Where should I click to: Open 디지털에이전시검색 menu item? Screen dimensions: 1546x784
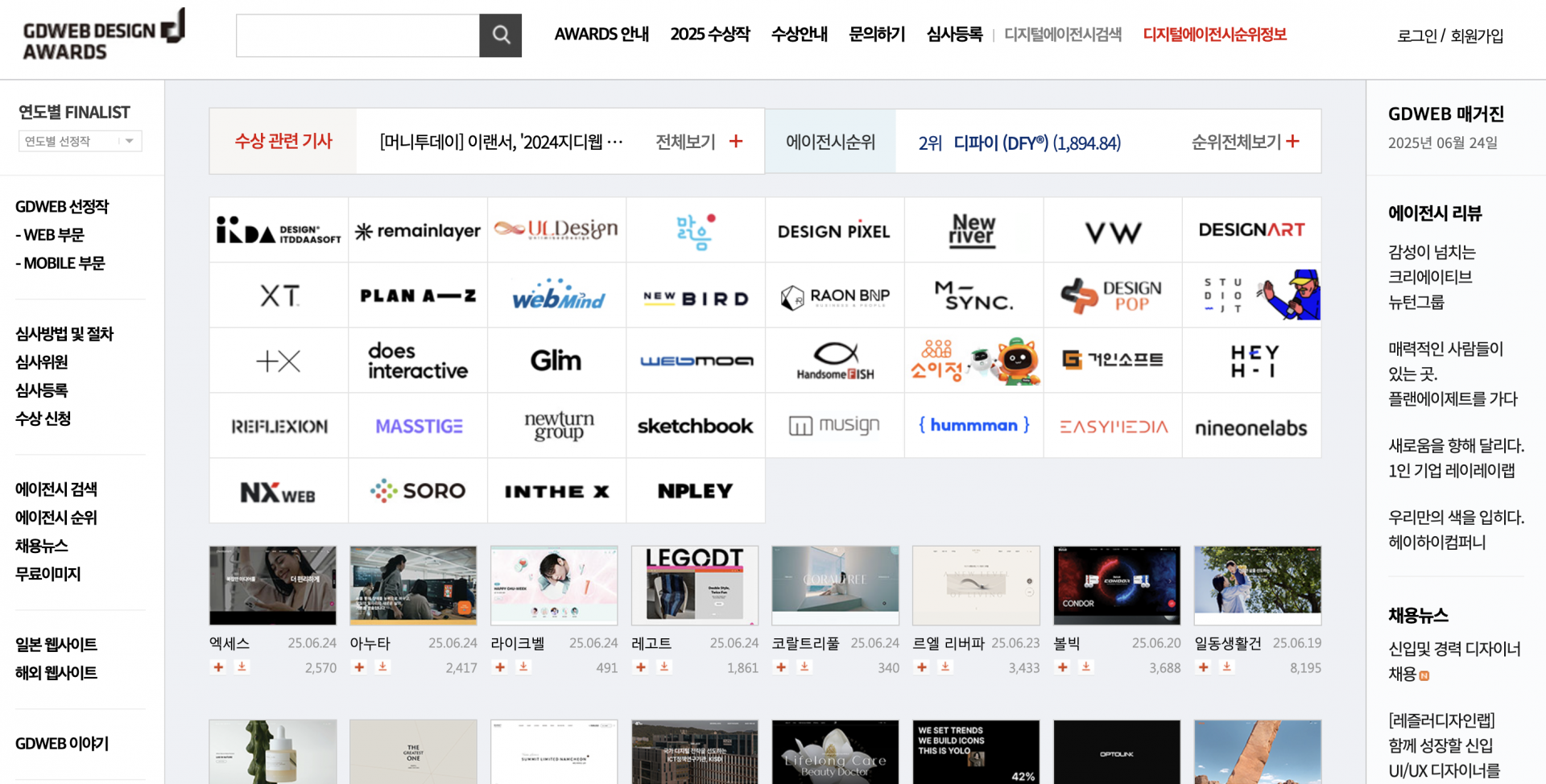[1063, 35]
